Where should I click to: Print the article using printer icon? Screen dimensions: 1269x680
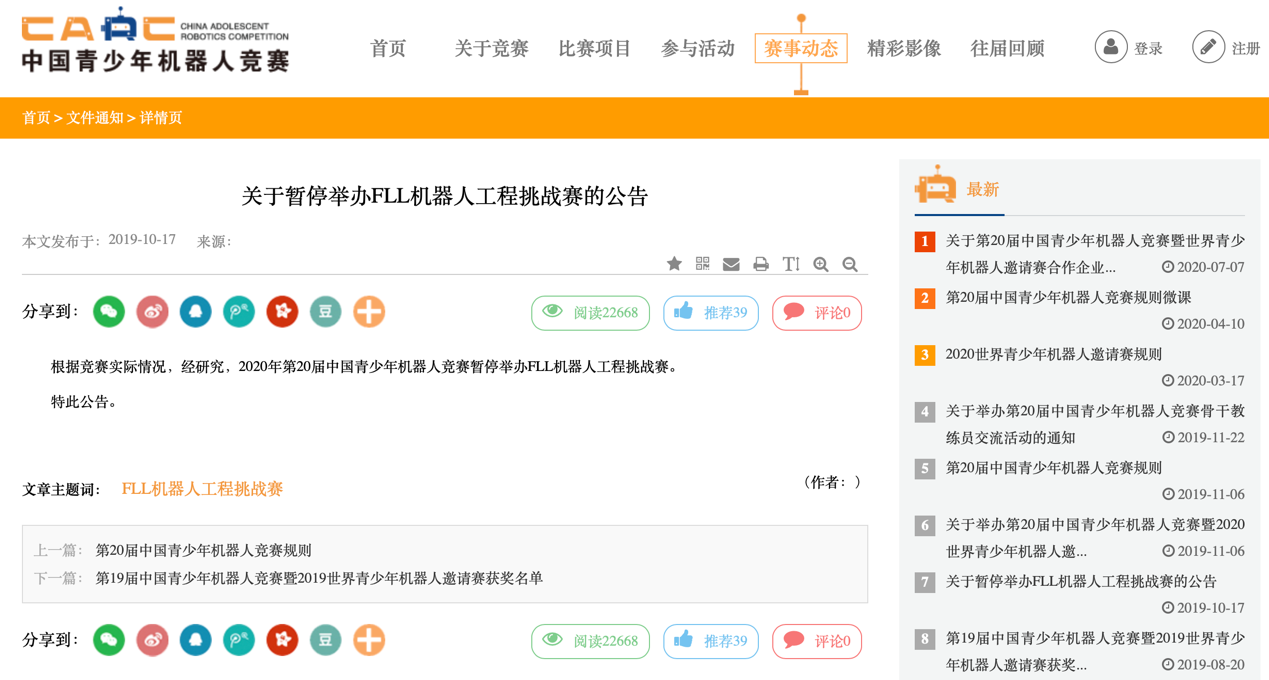[x=761, y=264]
